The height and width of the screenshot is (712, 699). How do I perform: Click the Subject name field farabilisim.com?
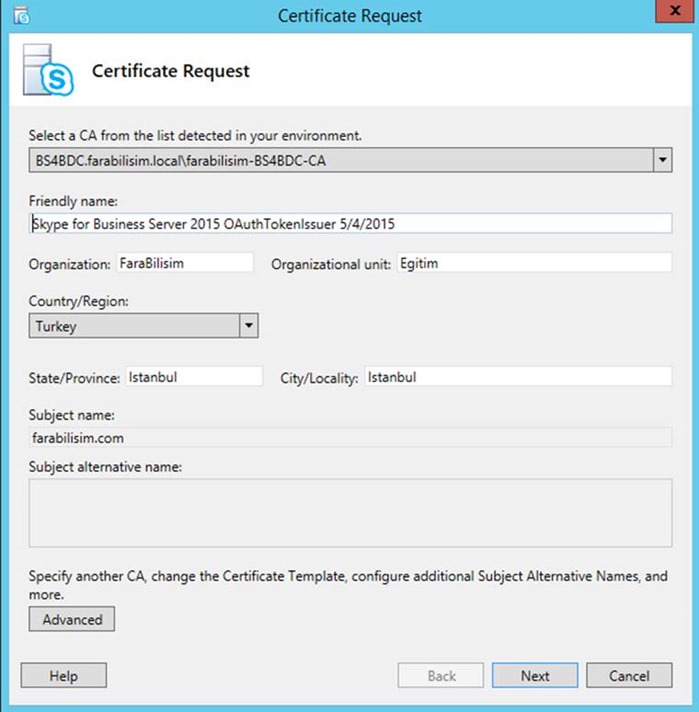pyautogui.click(x=350, y=438)
